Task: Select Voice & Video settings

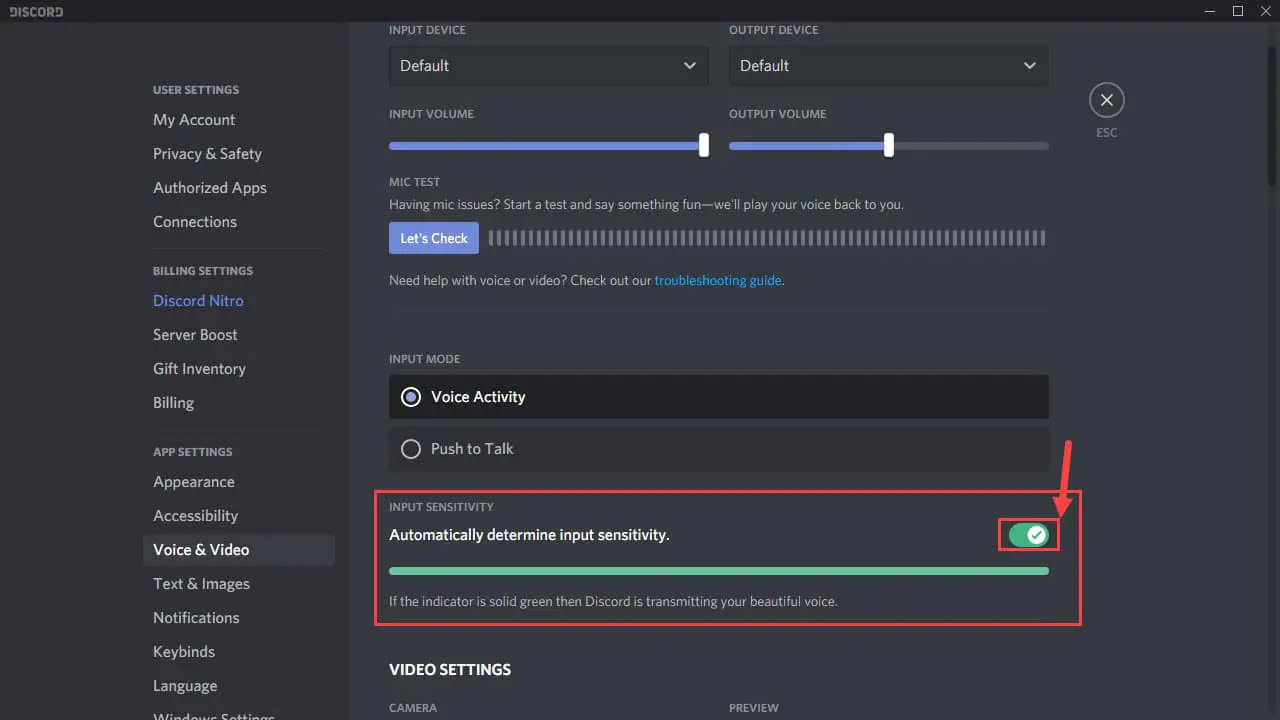Action: pos(238,550)
